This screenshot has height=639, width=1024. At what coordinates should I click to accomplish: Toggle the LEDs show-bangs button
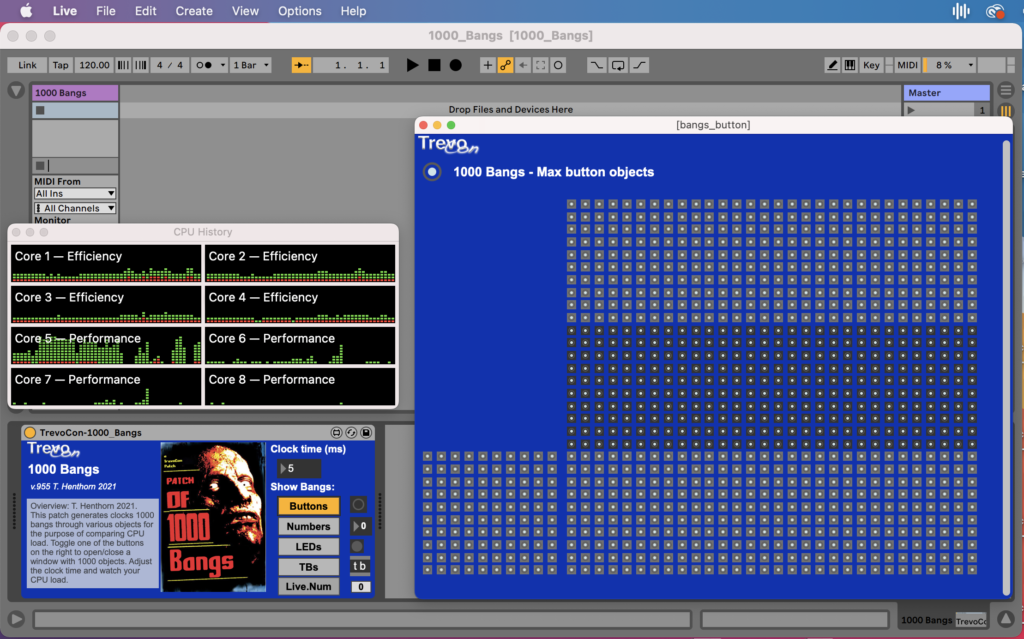tap(308, 546)
